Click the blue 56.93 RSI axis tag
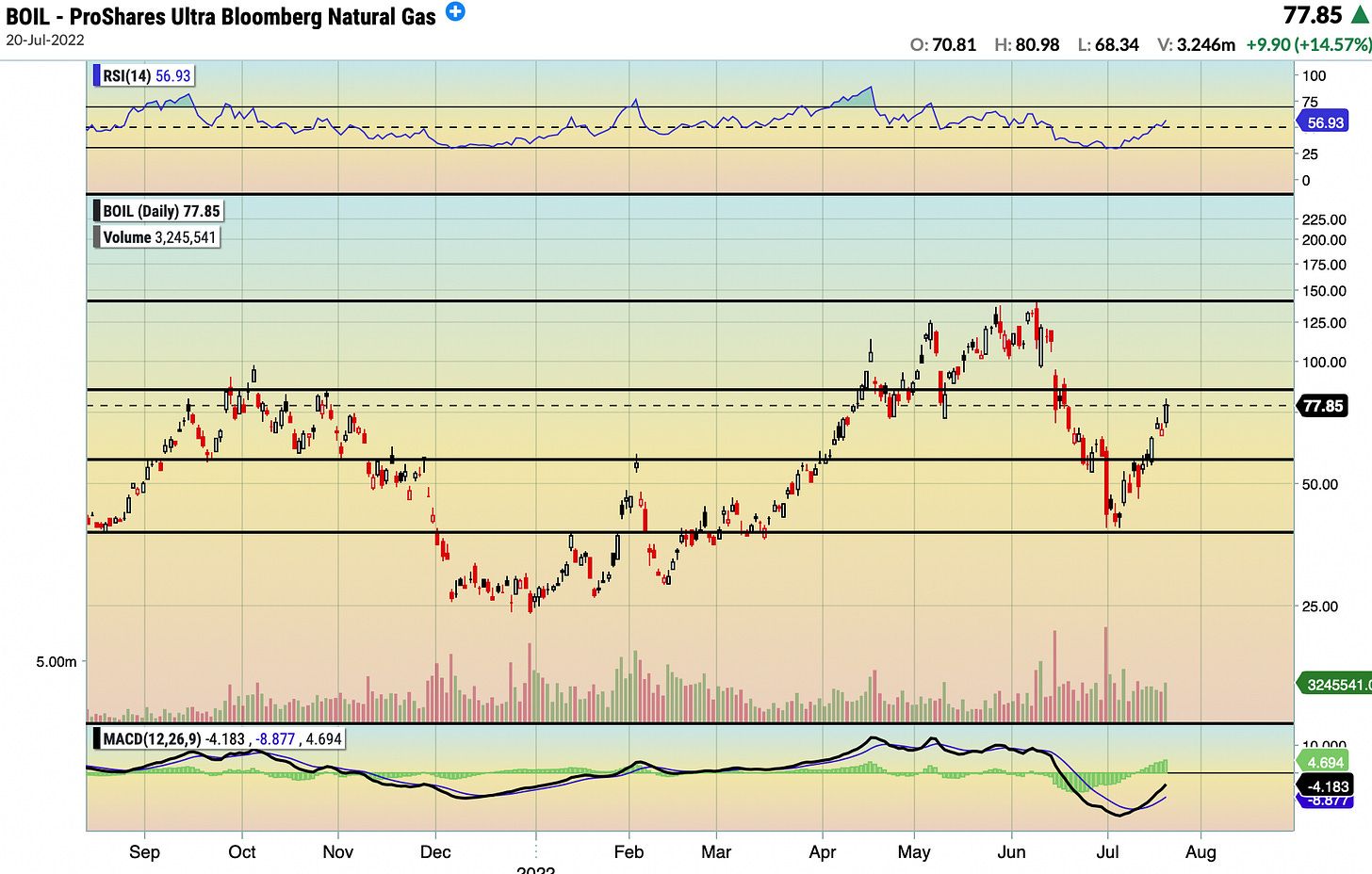 (x=1324, y=122)
